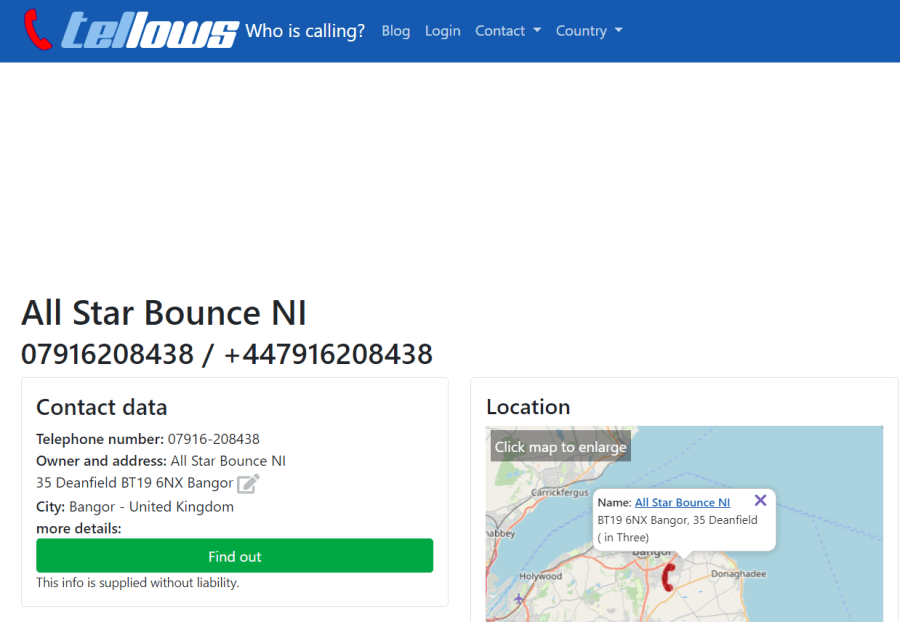
Task: Click the Donaghadee label on the map
Action: point(736,575)
